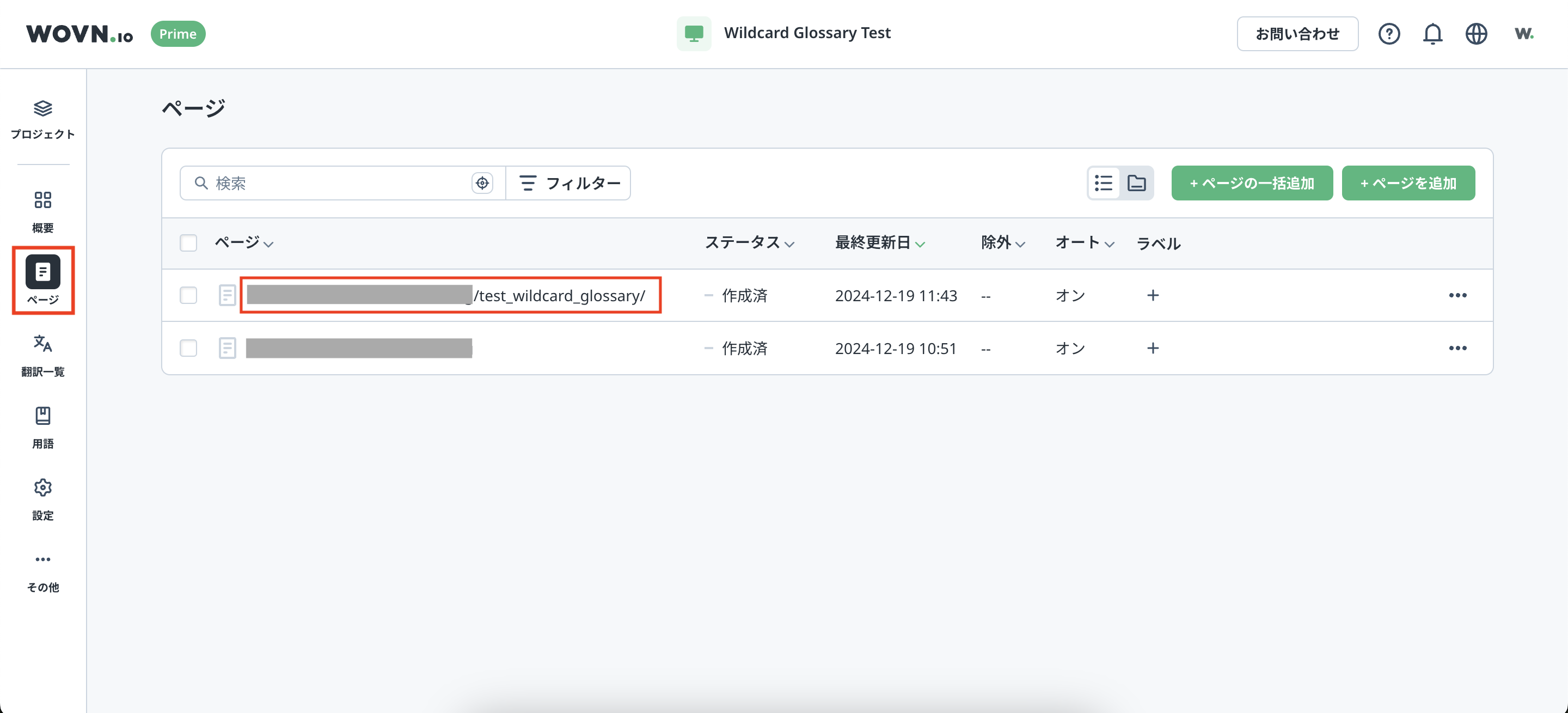Open the フィルター filter menu
The image size is (1568, 713).
point(569,183)
